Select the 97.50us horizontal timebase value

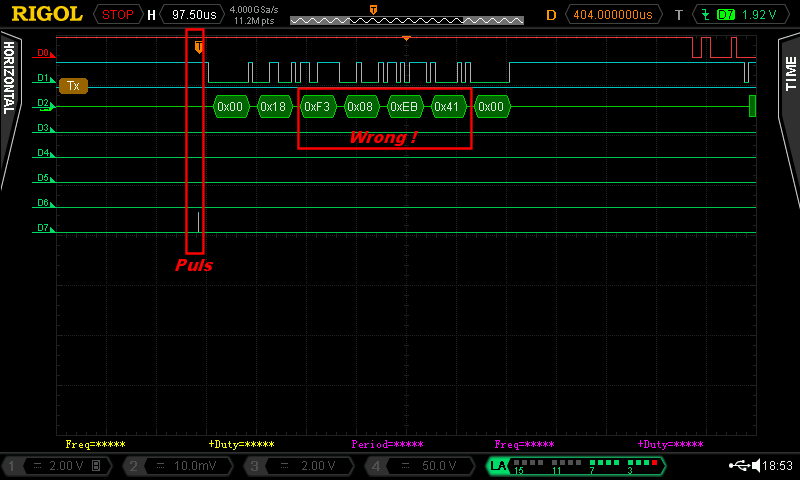coord(194,15)
